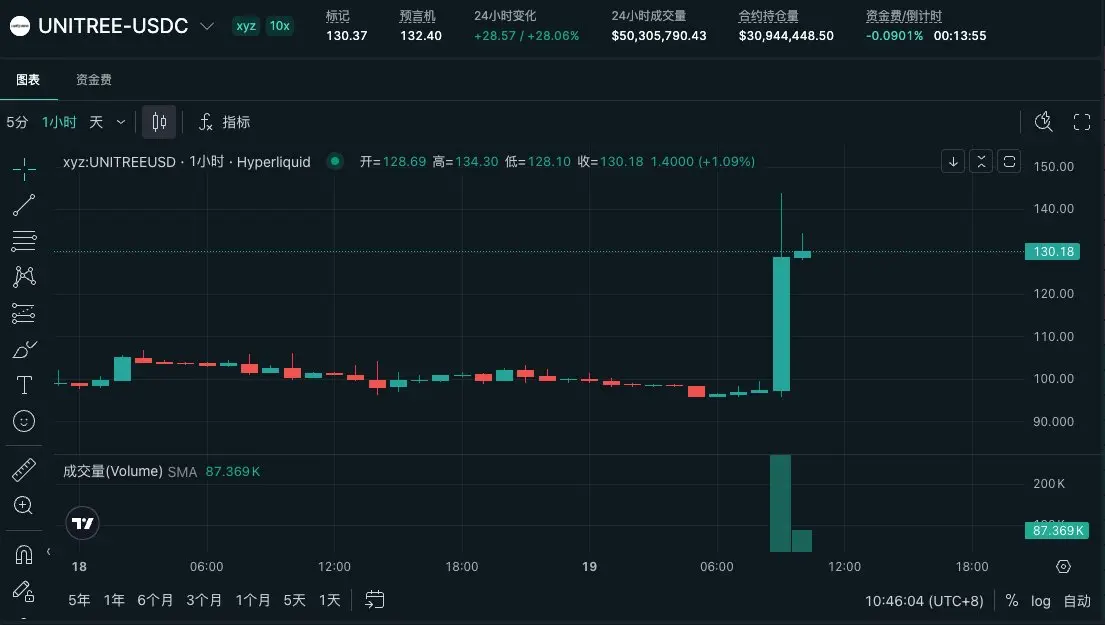This screenshot has height=625, width=1105.
Task: Click the +28.57 / +28.06% change value
Action: click(x=526, y=35)
